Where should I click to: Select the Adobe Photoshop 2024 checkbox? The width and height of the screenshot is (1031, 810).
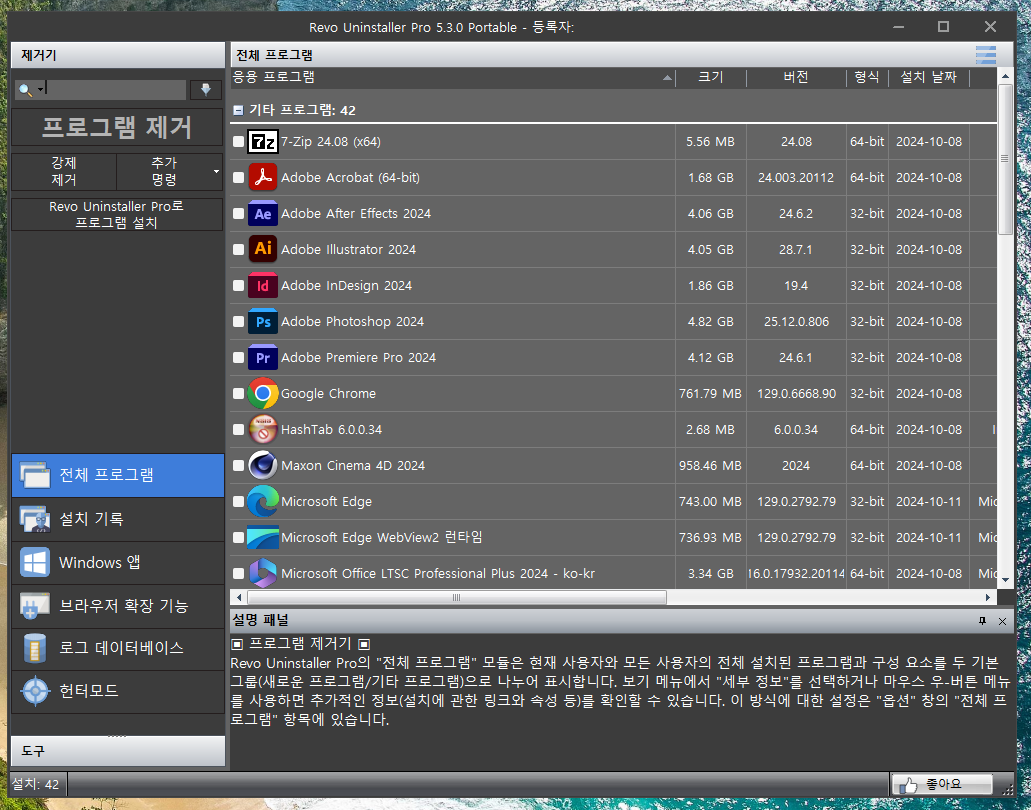(239, 322)
